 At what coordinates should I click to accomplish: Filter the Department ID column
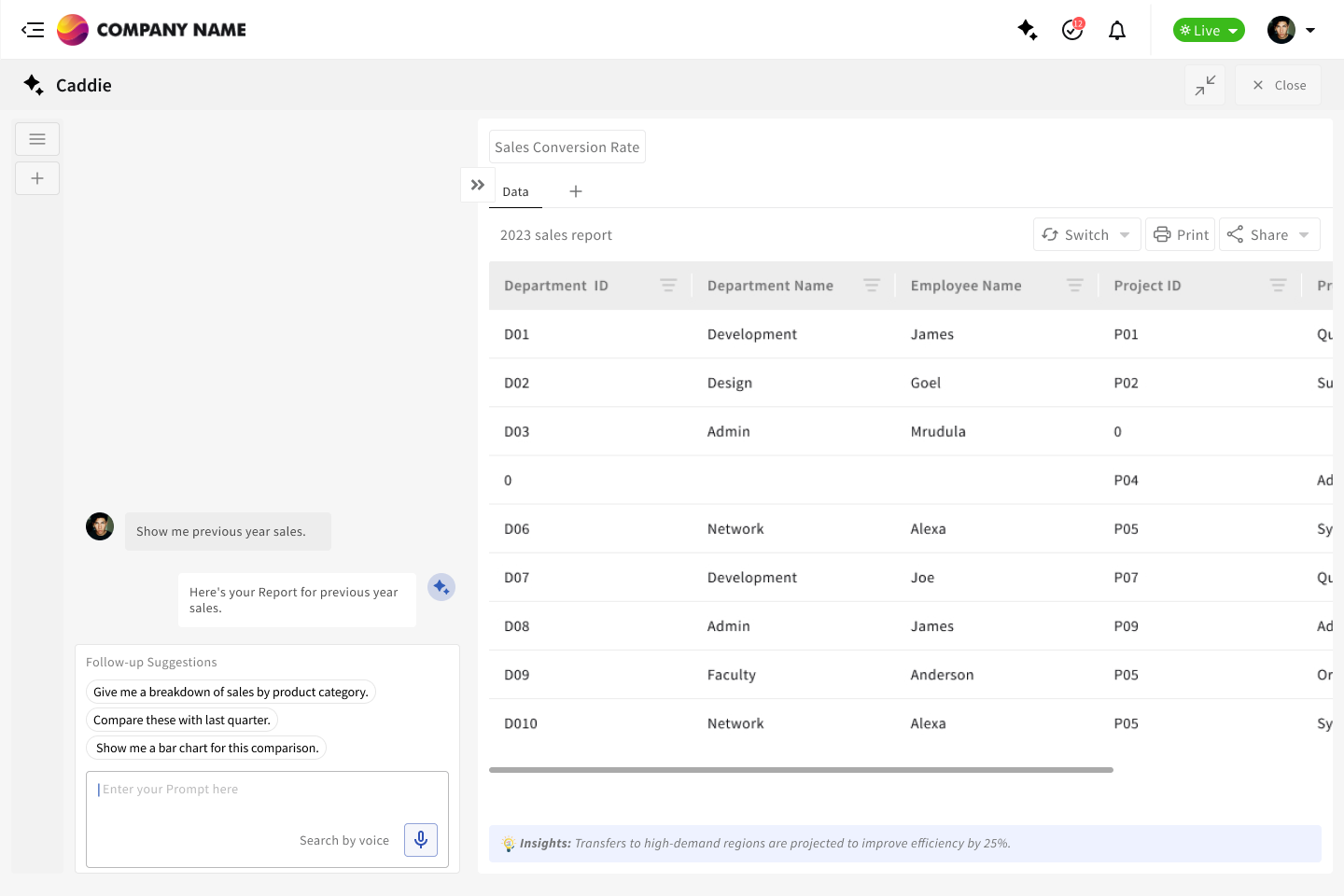click(668, 286)
